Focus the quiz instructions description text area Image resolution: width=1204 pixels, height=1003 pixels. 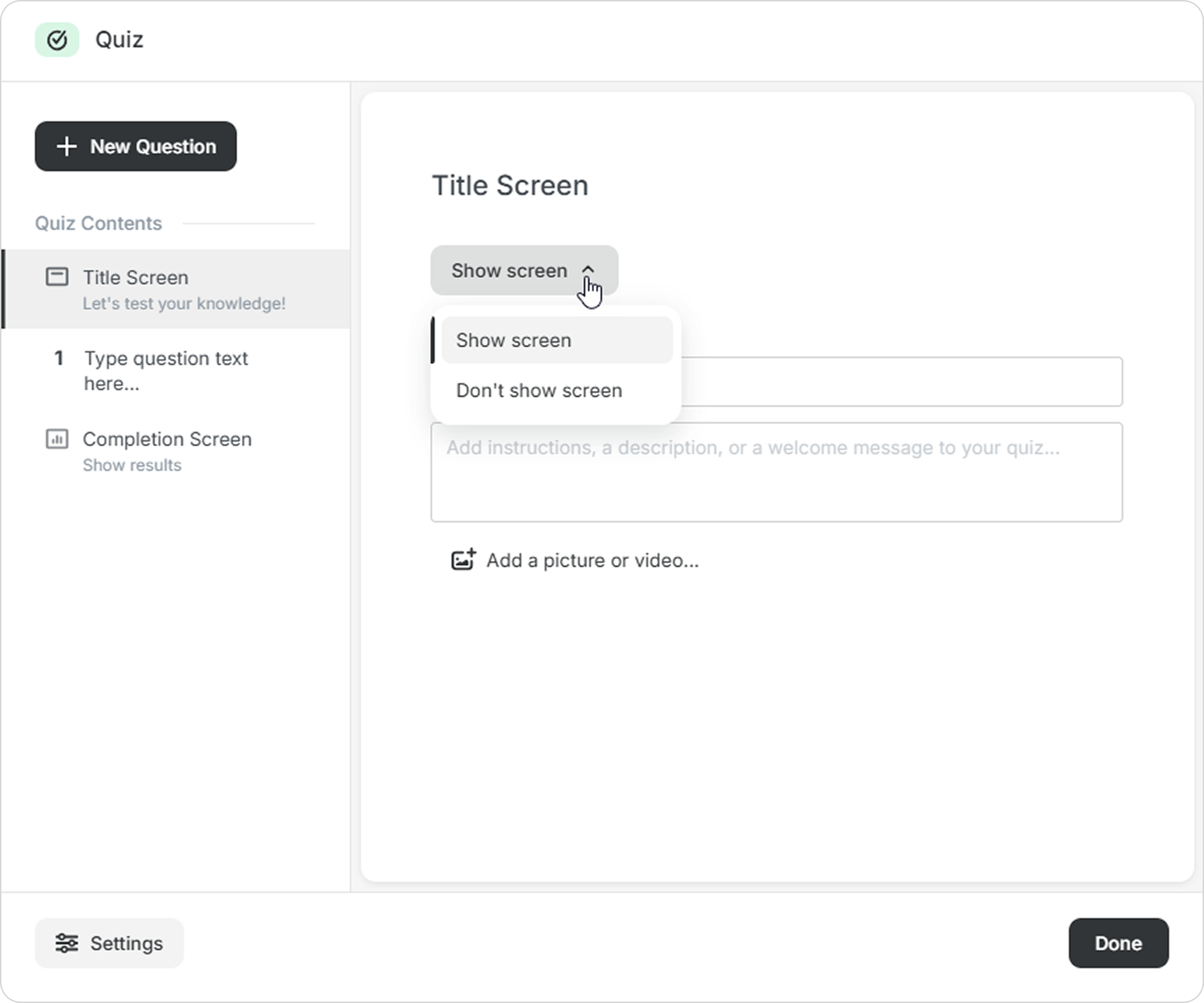[x=776, y=472]
